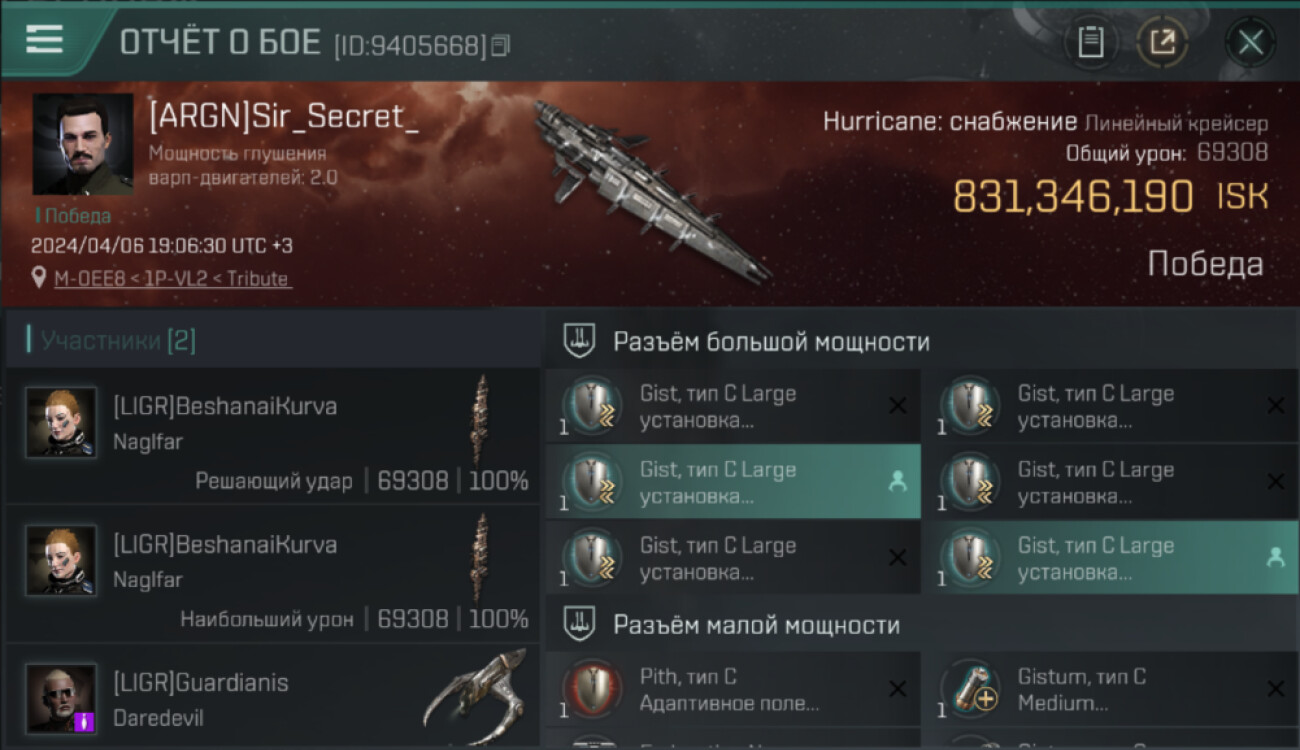Click person marker on highlighted left Gist module

[897, 482]
